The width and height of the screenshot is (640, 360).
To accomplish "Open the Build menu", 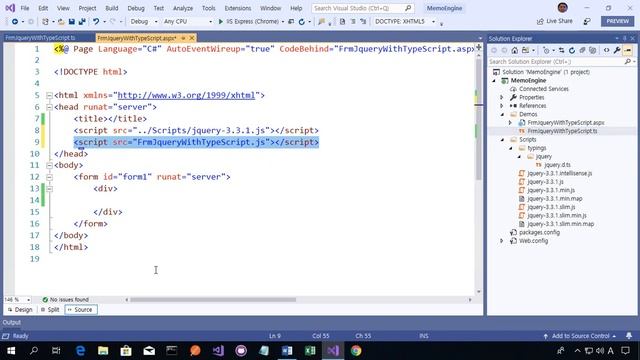I will coord(111,8).
